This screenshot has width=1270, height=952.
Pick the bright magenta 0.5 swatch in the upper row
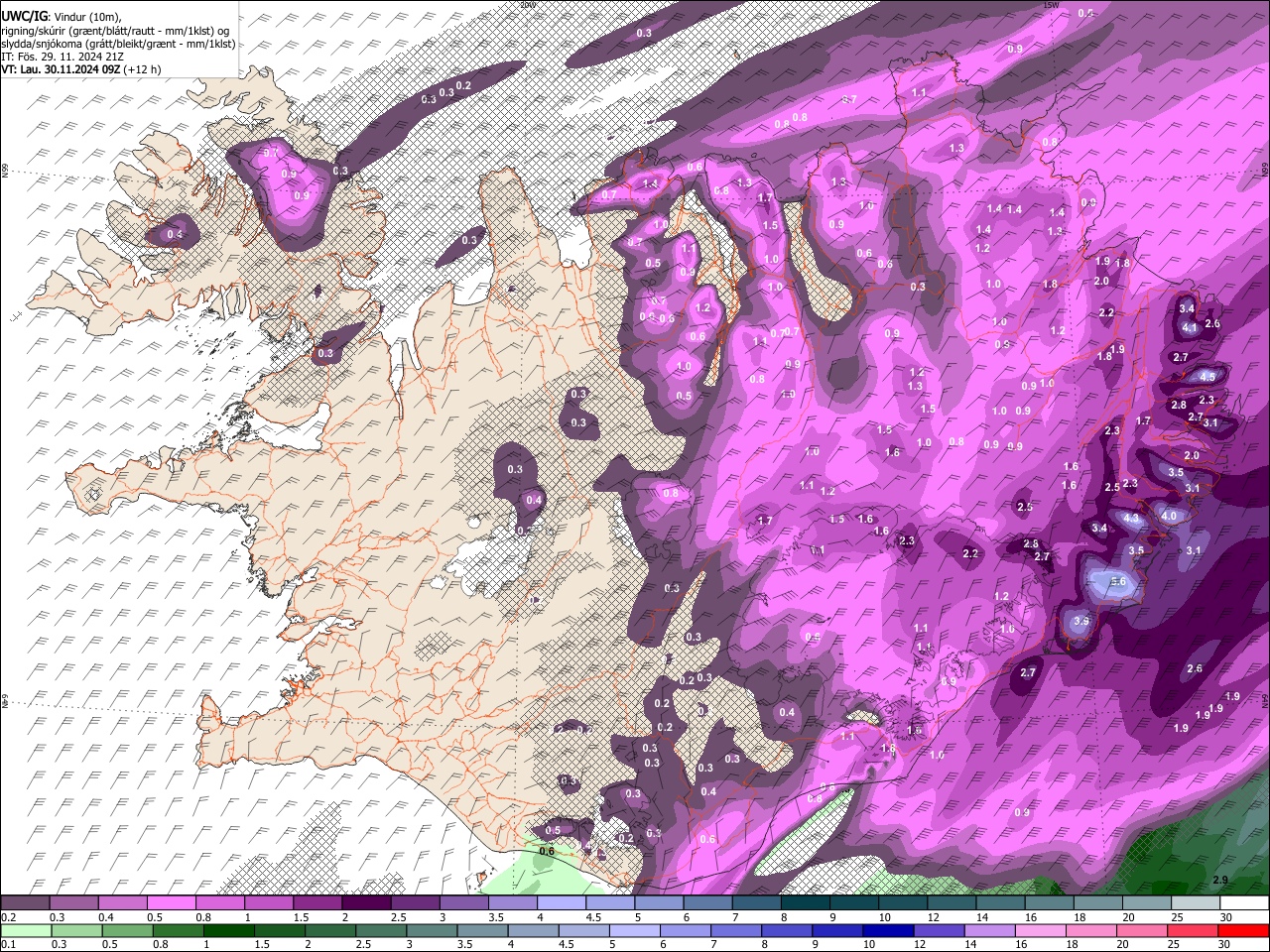(x=172, y=903)
